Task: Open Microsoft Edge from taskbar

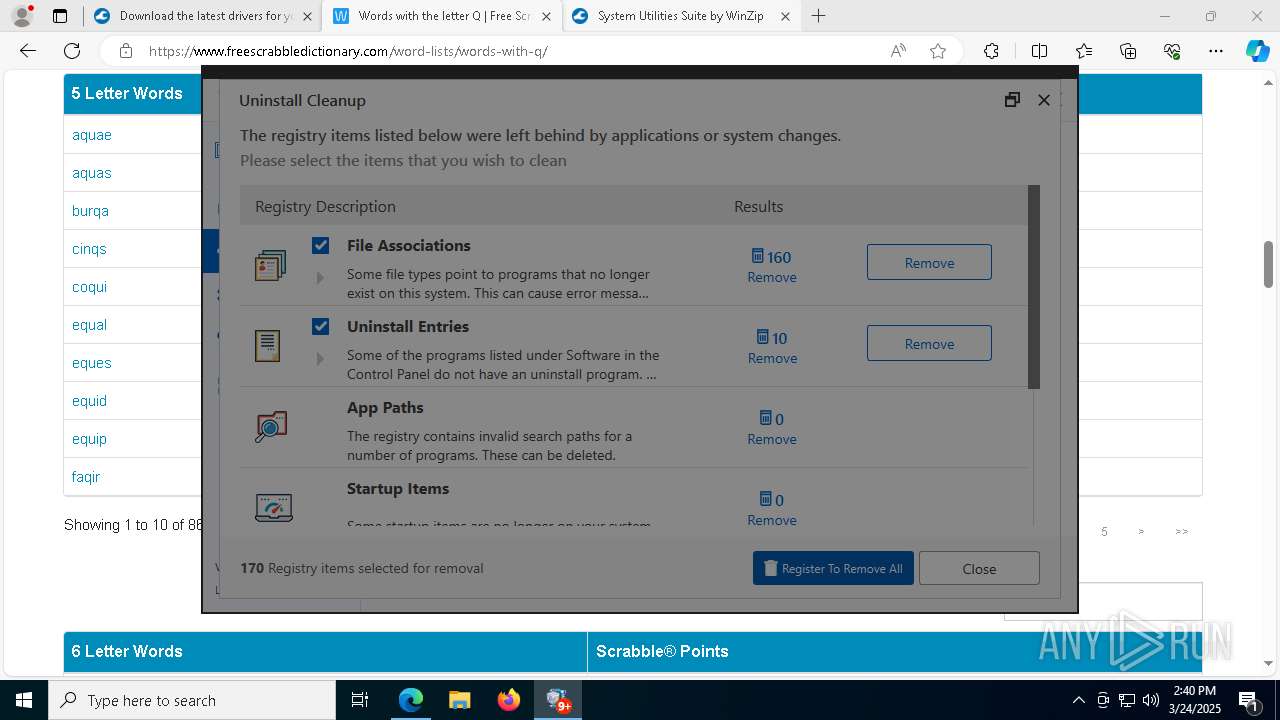Action: (411, 700)
